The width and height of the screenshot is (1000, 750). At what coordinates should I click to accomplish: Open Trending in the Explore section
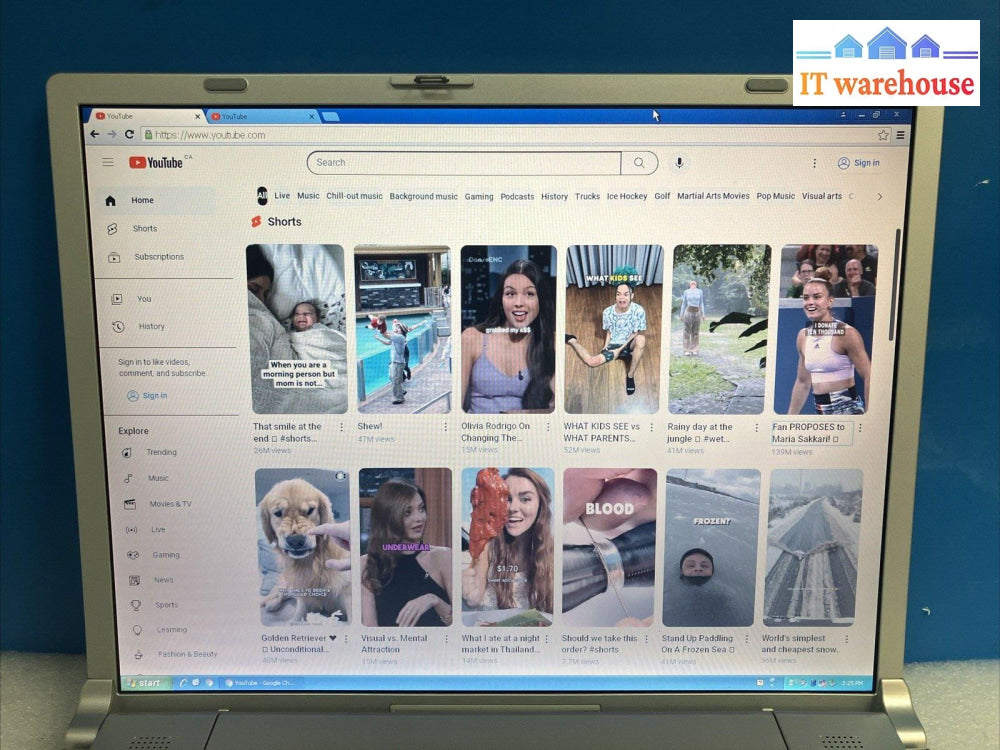click(x=161, y=452)
